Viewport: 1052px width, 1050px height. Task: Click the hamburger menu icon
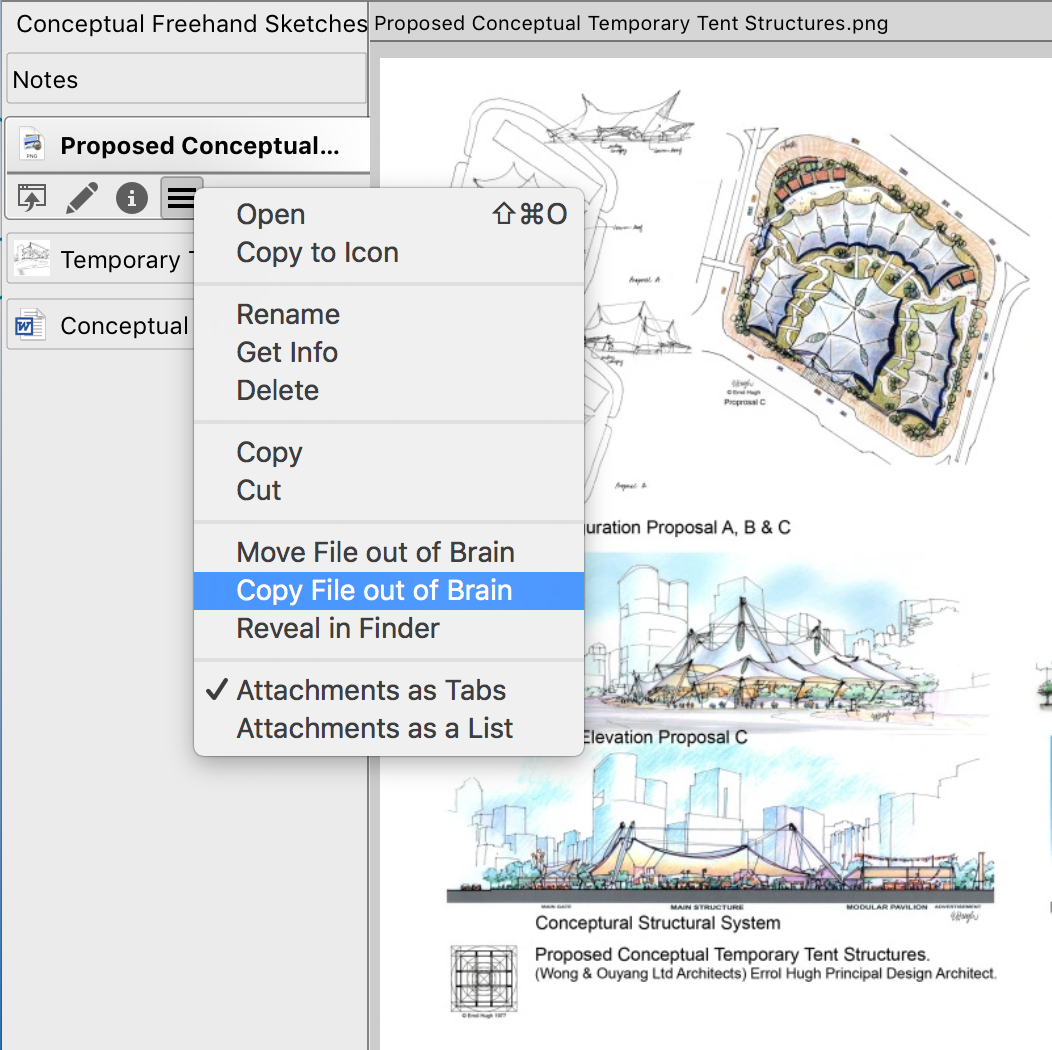pos(181,198)
